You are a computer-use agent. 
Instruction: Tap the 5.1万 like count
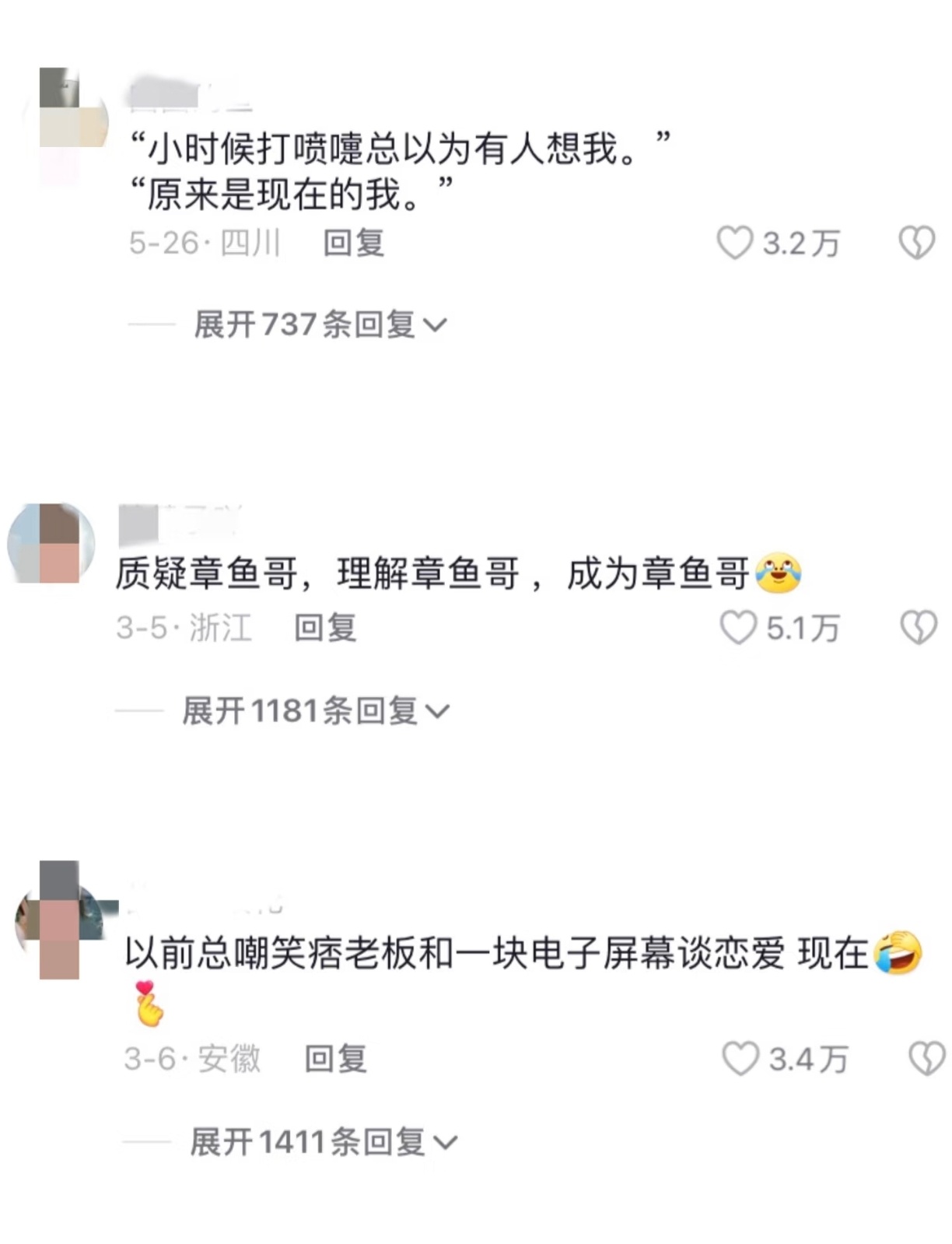[x=803, y=628]
